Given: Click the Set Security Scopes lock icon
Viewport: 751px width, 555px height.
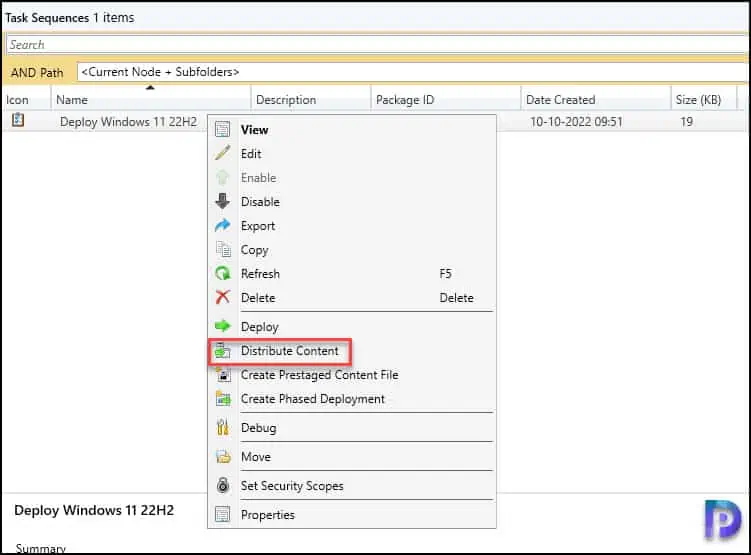Looking at the screenshot, I should click(x=222, y=485).
